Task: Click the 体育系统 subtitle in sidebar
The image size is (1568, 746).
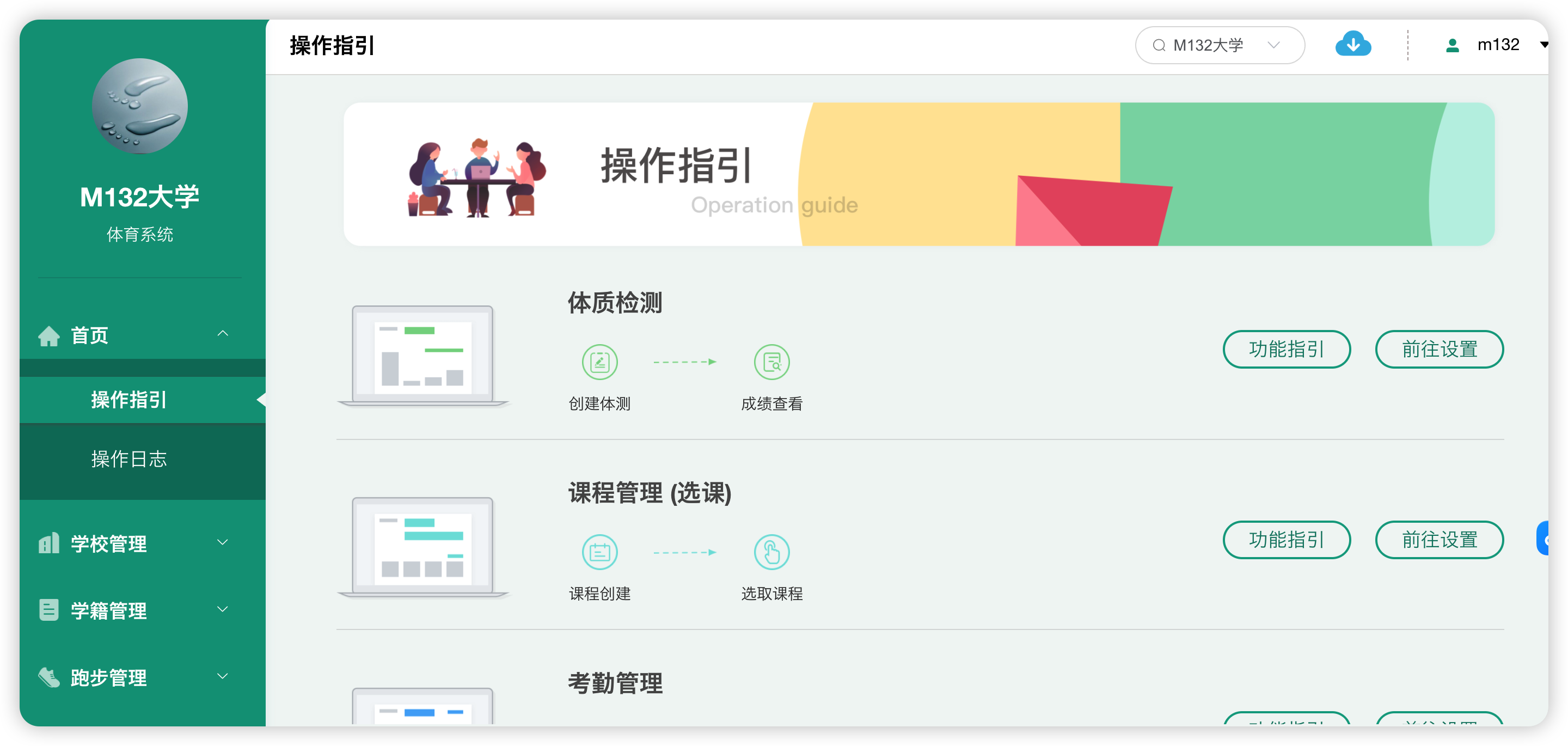Action: [x=139, y=234]
